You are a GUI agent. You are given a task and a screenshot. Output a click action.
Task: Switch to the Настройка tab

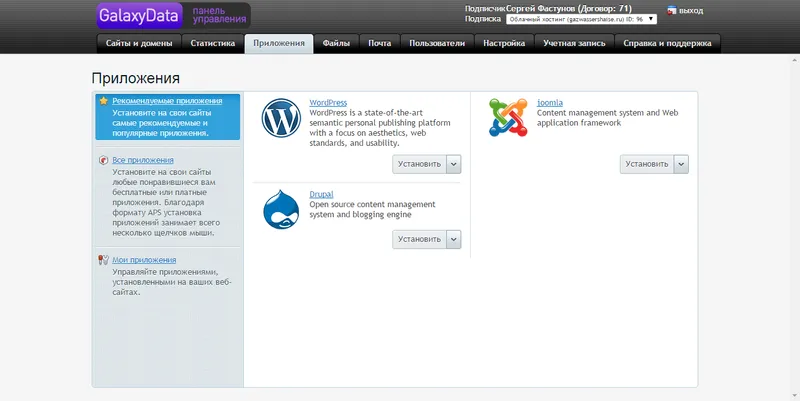point(504,43)
